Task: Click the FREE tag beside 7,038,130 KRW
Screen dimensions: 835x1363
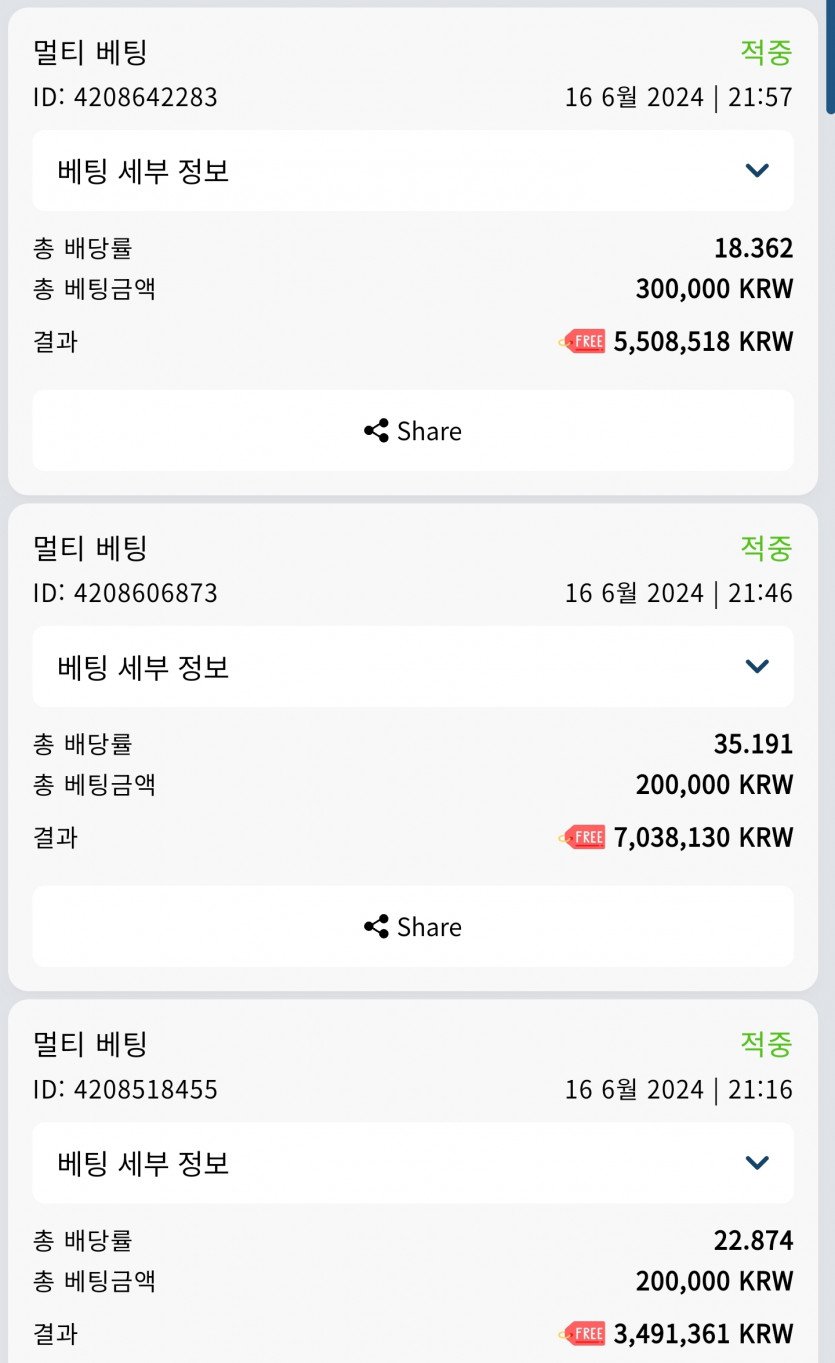Action: 583,837
